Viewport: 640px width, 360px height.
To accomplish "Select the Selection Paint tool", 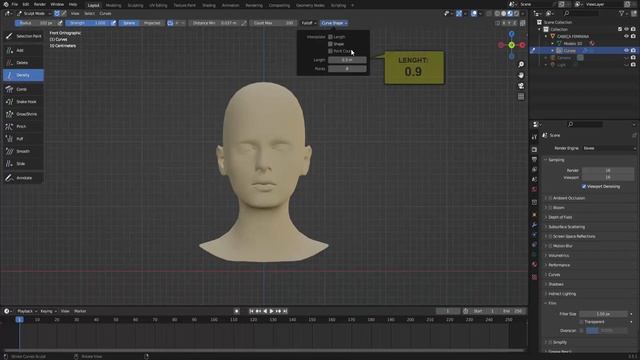I will [23, 36].
